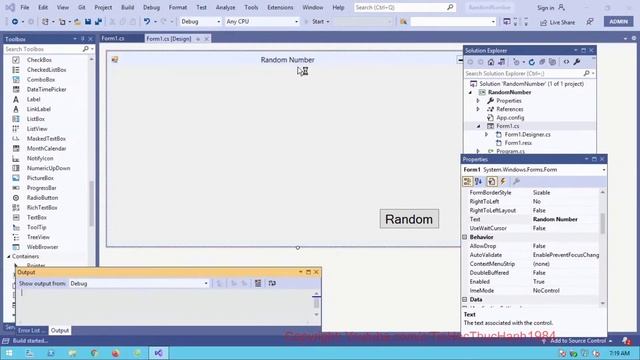
Task: Click the Open File folder icon
Action: pyautogui.click(x=77, y=22)
